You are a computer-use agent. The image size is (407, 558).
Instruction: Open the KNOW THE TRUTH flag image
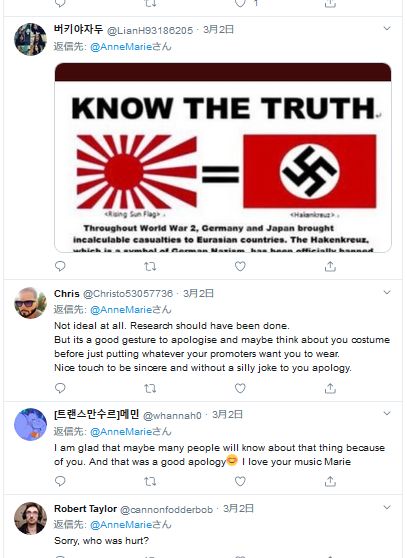click(x=223, y=158)
